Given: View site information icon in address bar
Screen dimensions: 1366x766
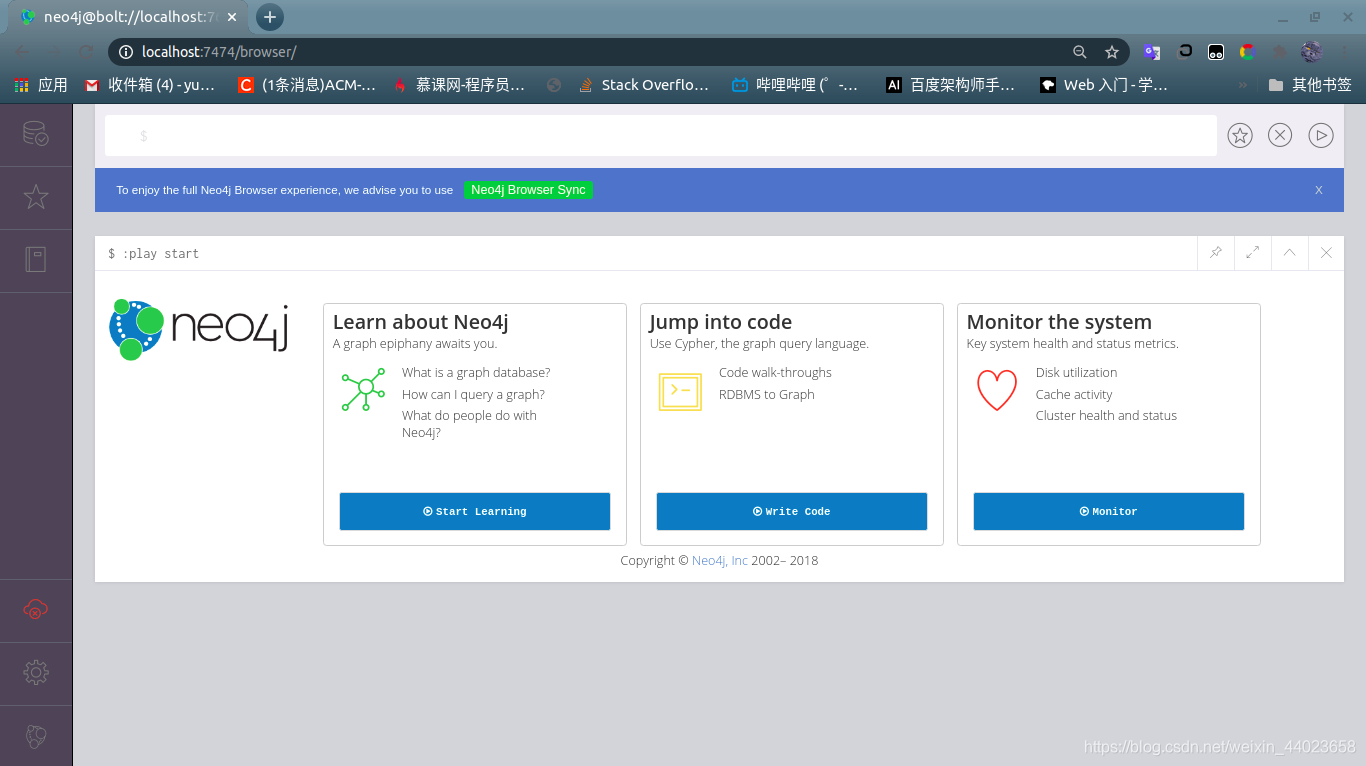Looking at the screenshot, I should click(x=126, y=52).
